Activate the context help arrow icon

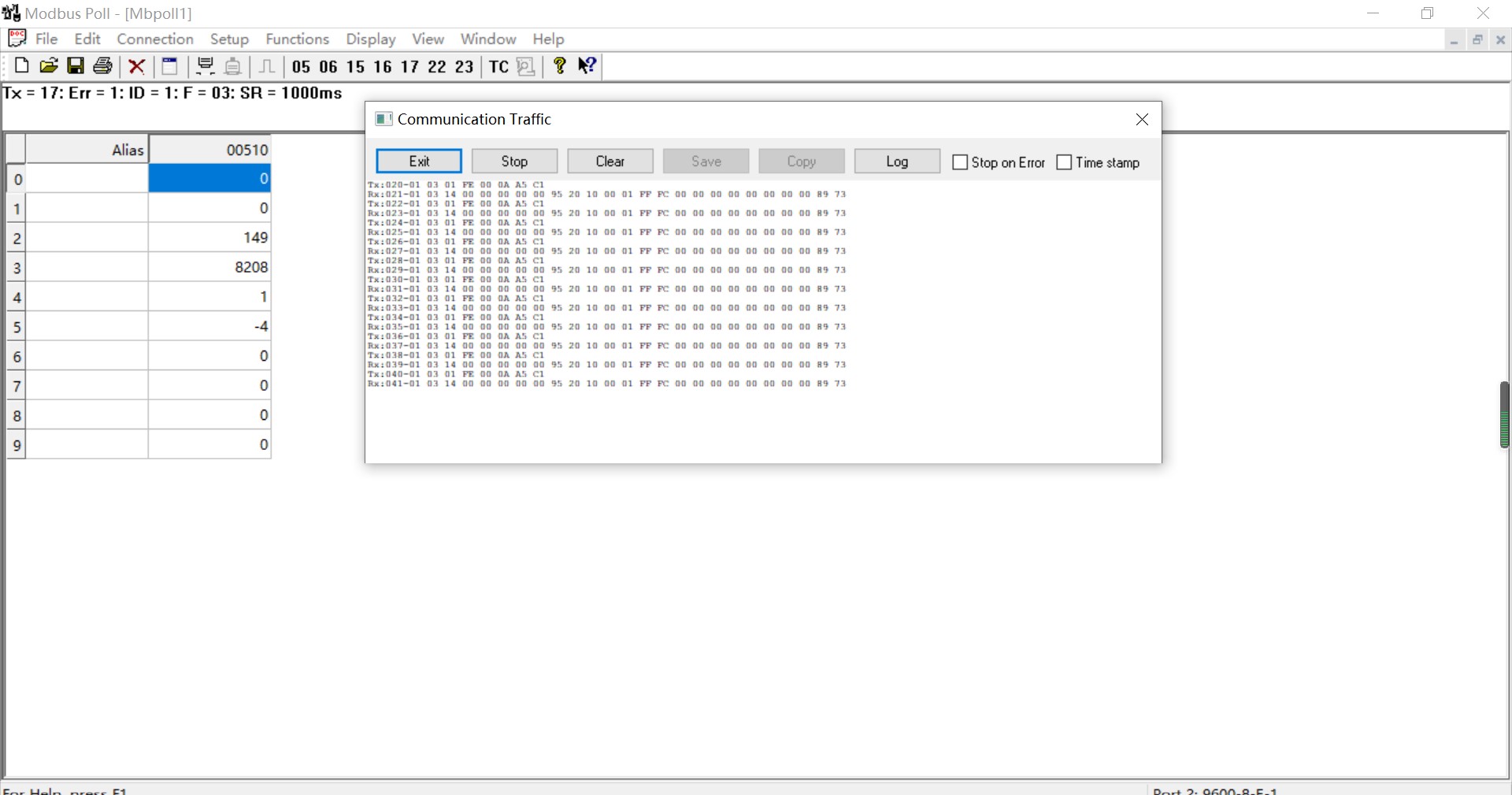[x=587, y=66]
